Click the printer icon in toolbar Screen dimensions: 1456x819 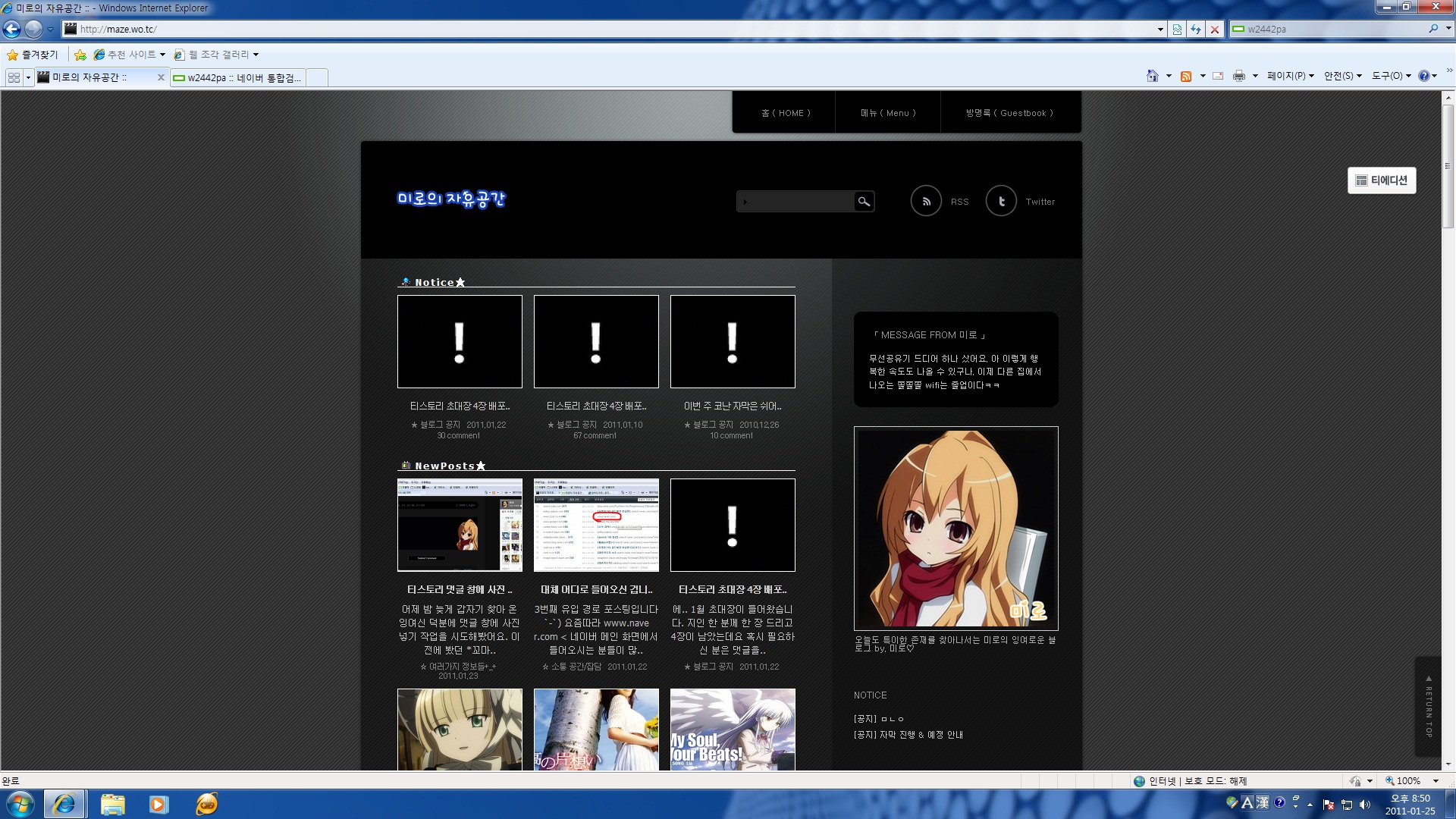point(1239,76)
